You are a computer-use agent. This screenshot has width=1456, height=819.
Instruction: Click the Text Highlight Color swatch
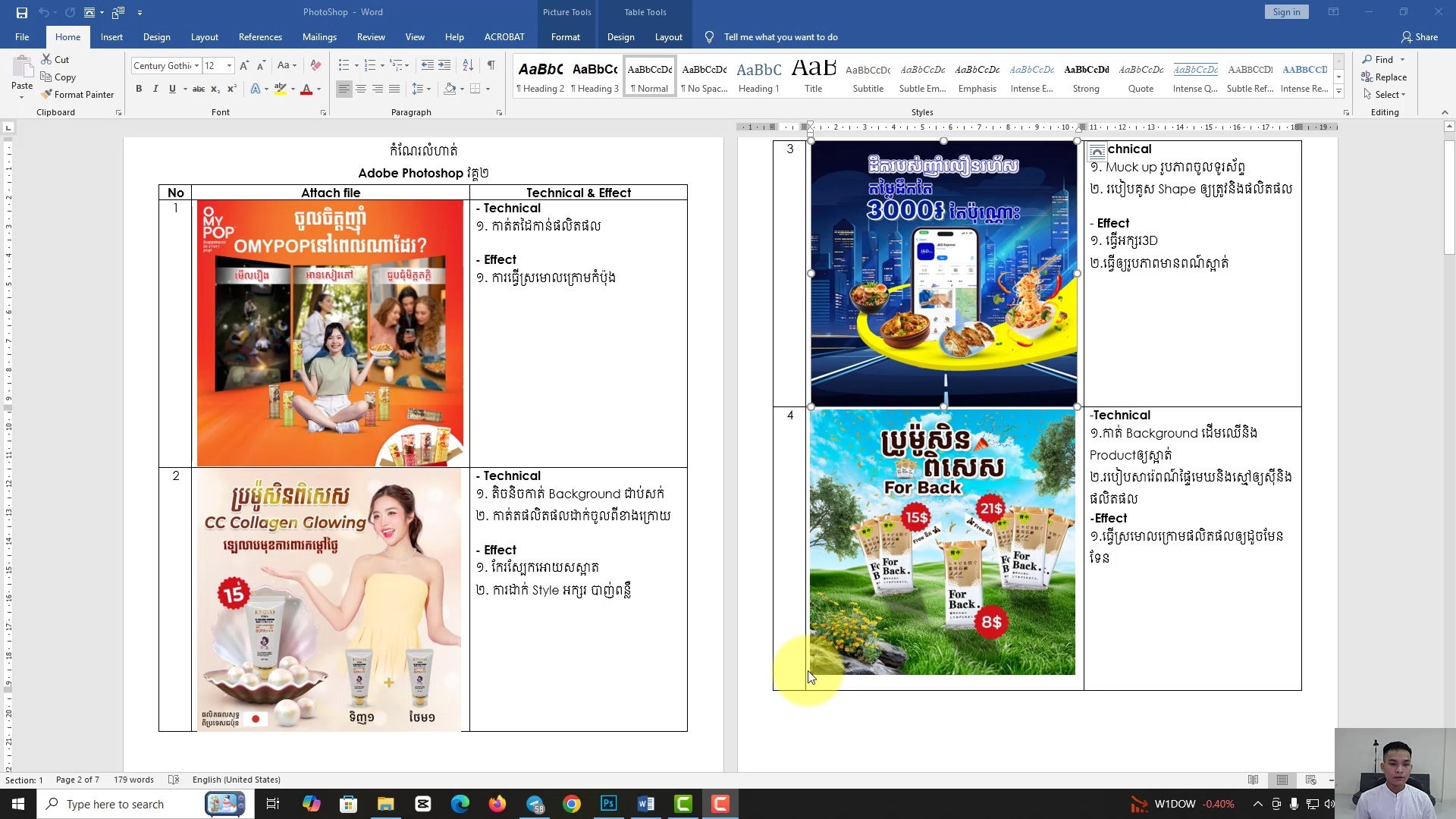point(281,89)
